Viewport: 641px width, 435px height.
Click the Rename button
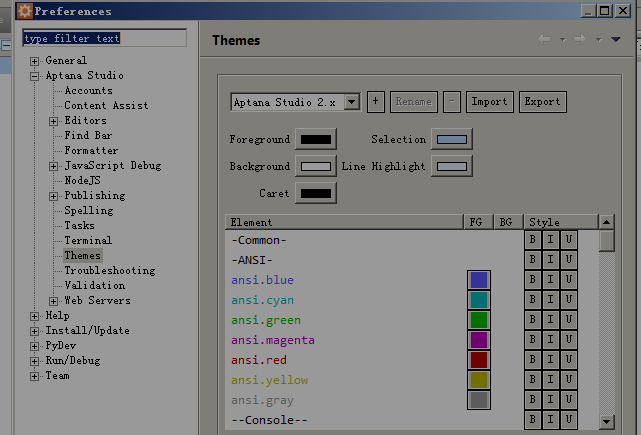click(x=414, y=102)
